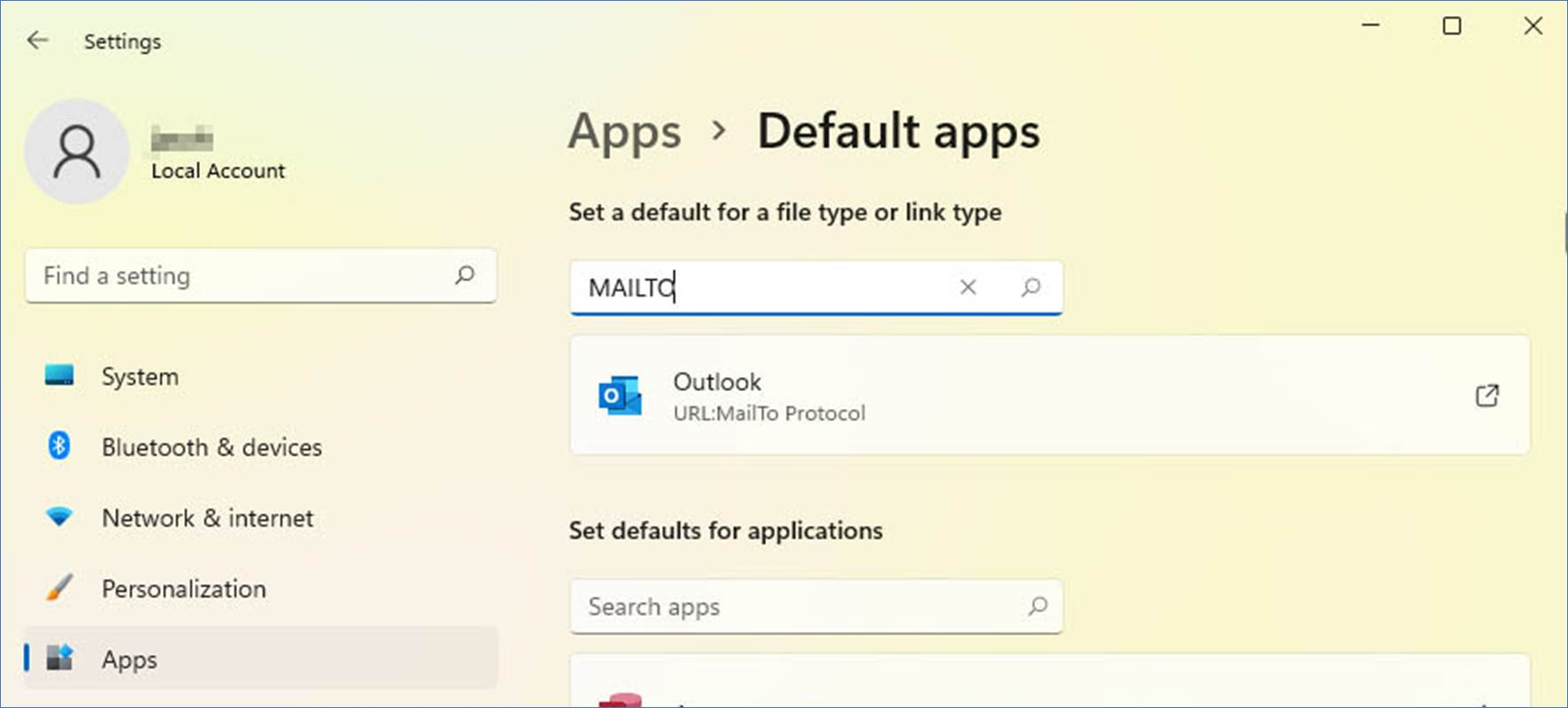Select Personalization in the sidebar

[183, 589]
